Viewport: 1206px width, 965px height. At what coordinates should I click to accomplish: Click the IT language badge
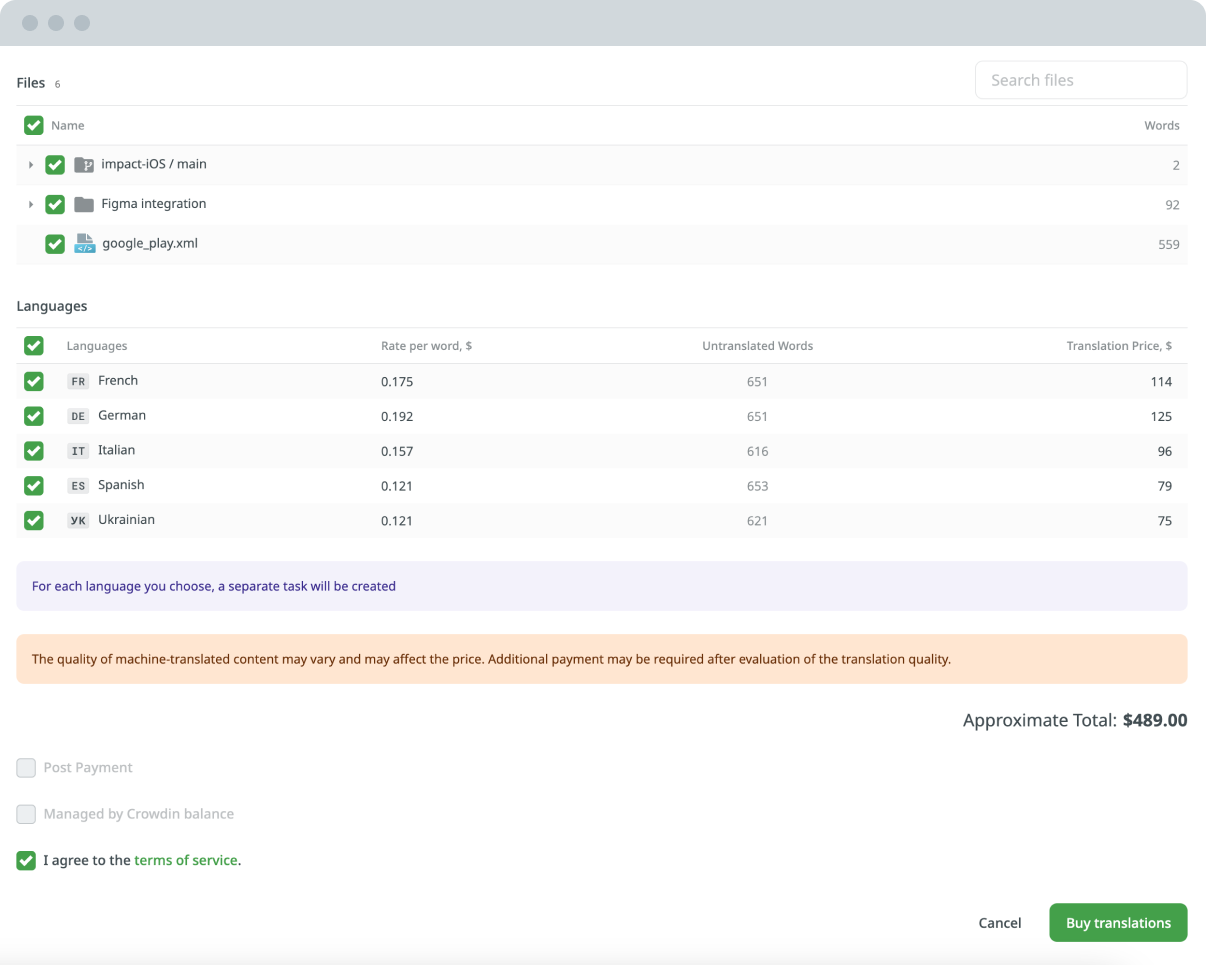(x=78, y=452)
